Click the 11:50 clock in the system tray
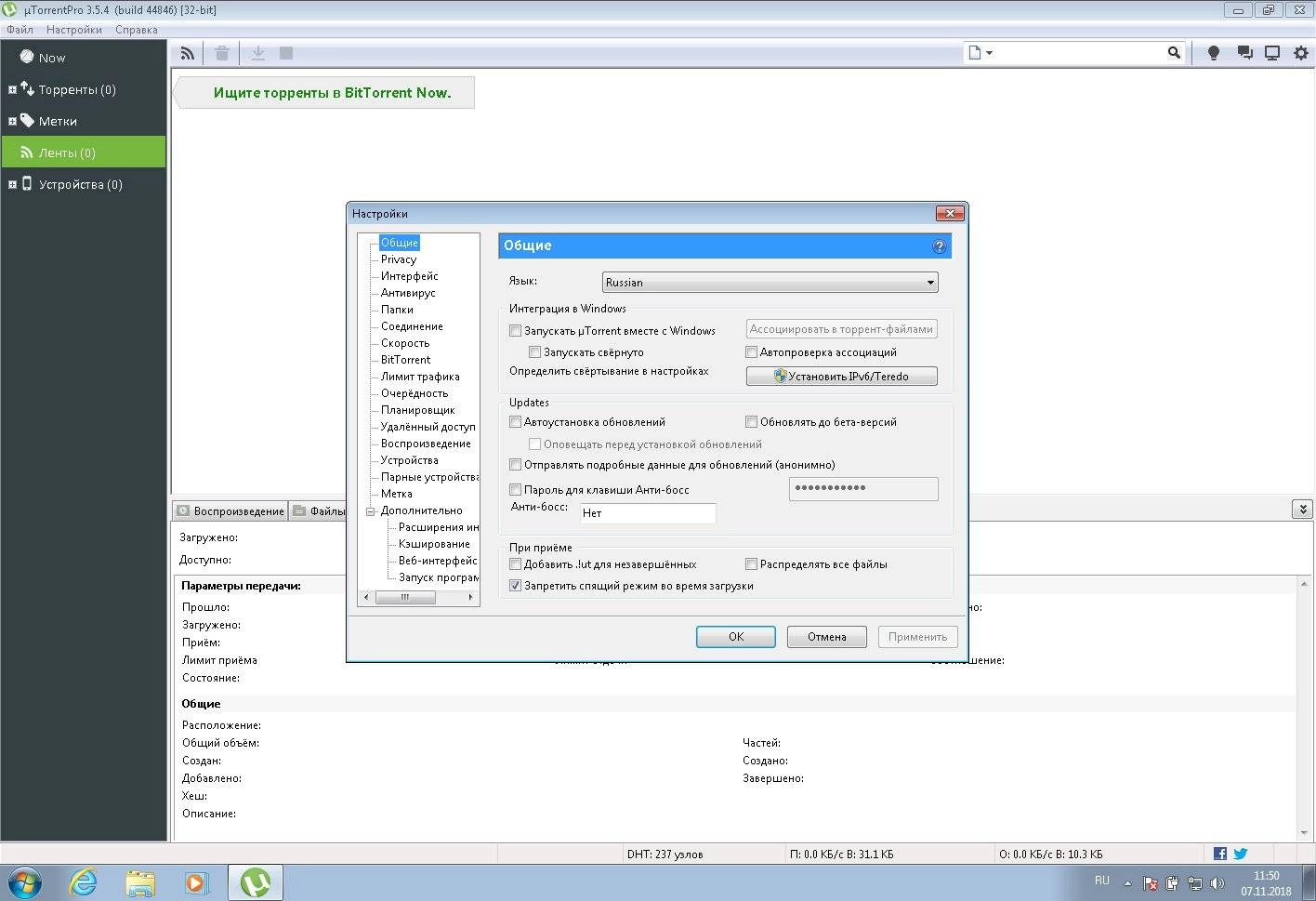 1266,876
